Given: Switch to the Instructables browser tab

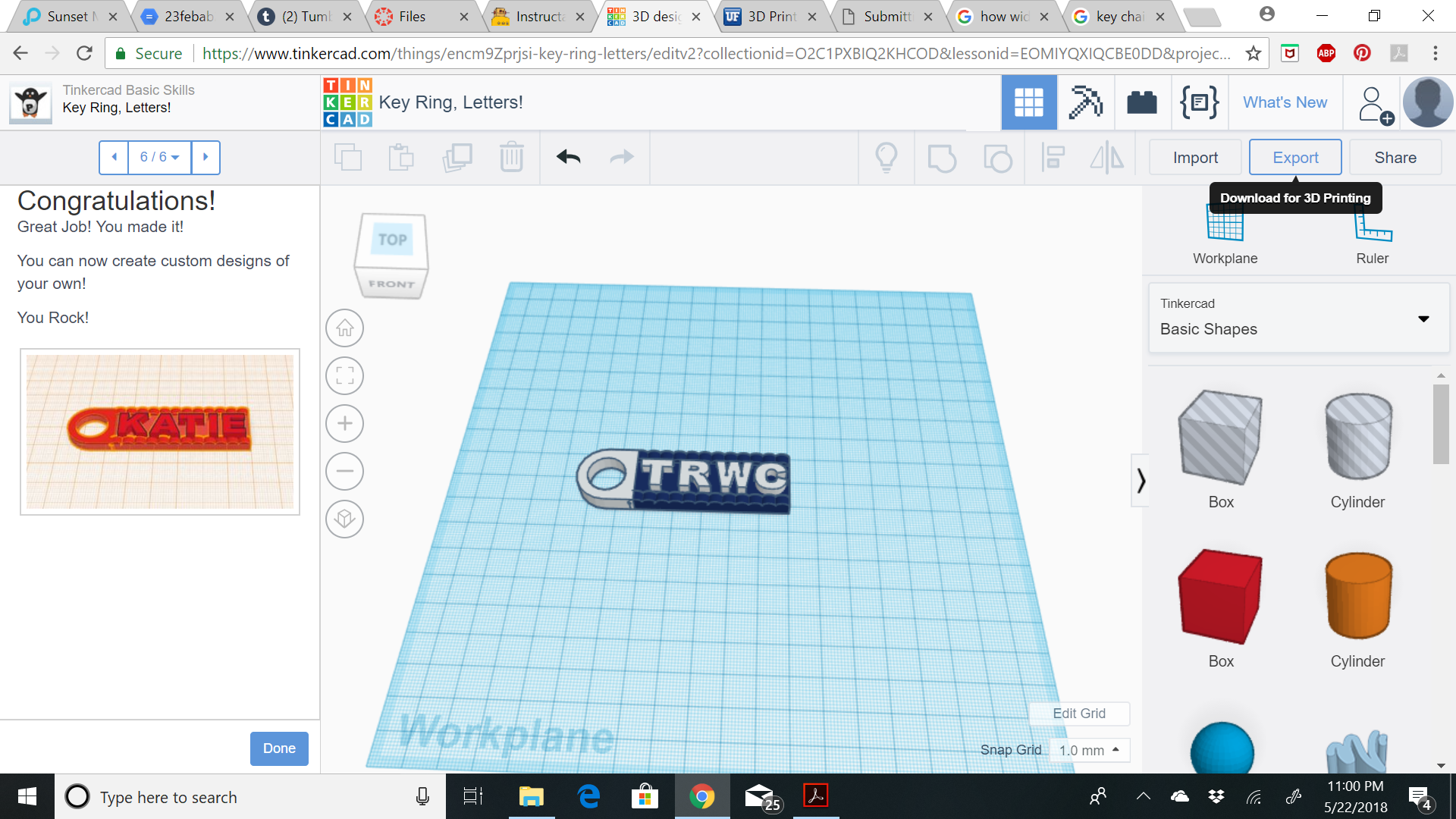Looking at the screenshot, I should [539, 16].
